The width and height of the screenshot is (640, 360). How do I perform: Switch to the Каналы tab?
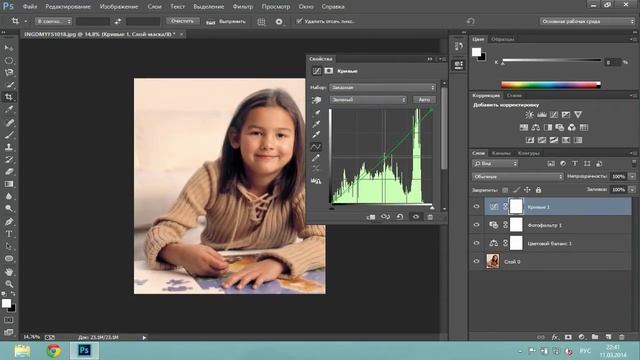(x=501, y=153)
